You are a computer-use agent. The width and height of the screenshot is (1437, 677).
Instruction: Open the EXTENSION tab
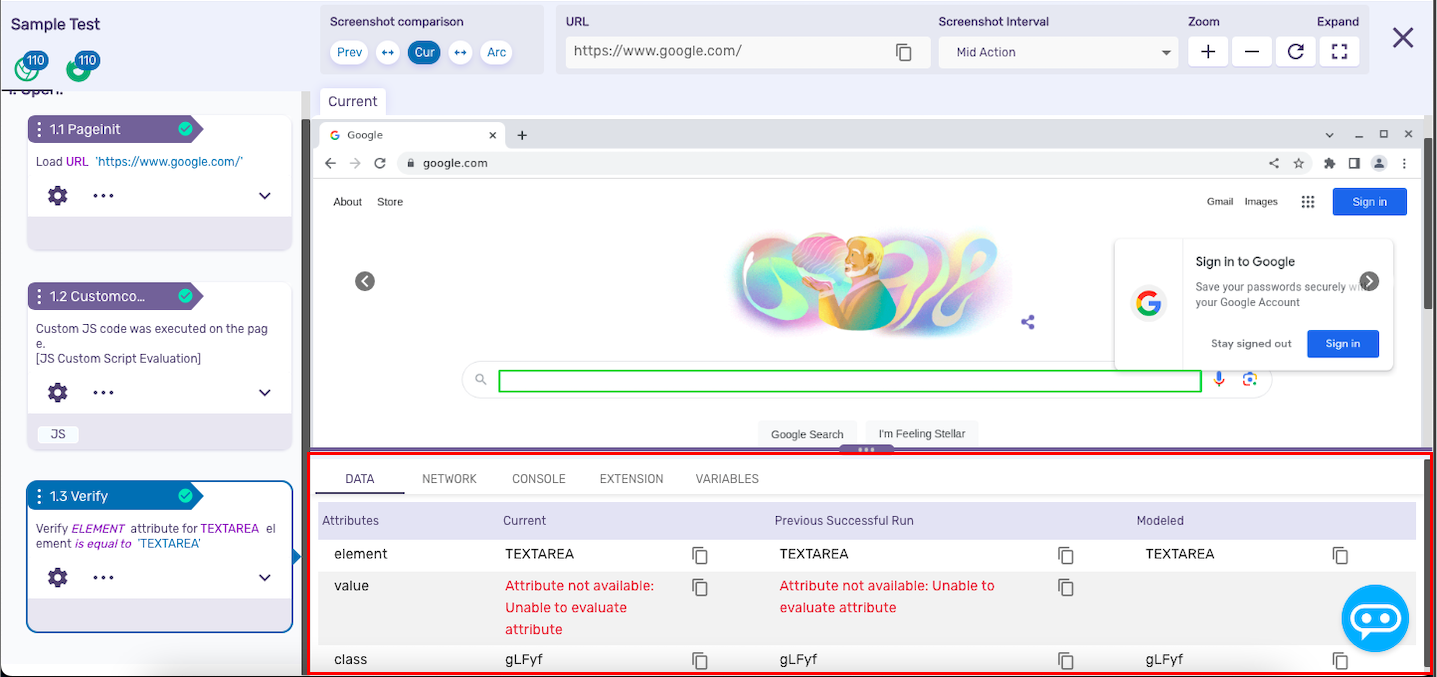tap(631, 479)
